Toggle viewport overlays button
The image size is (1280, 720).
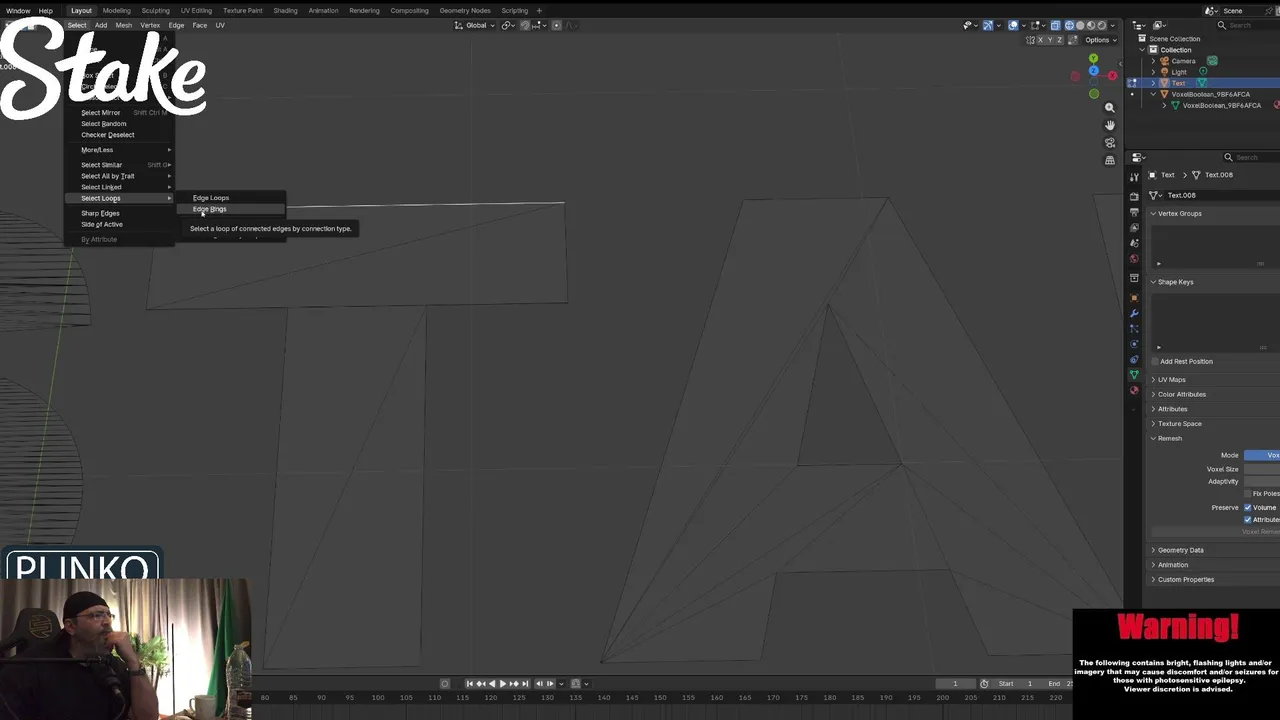point(1013,25)
